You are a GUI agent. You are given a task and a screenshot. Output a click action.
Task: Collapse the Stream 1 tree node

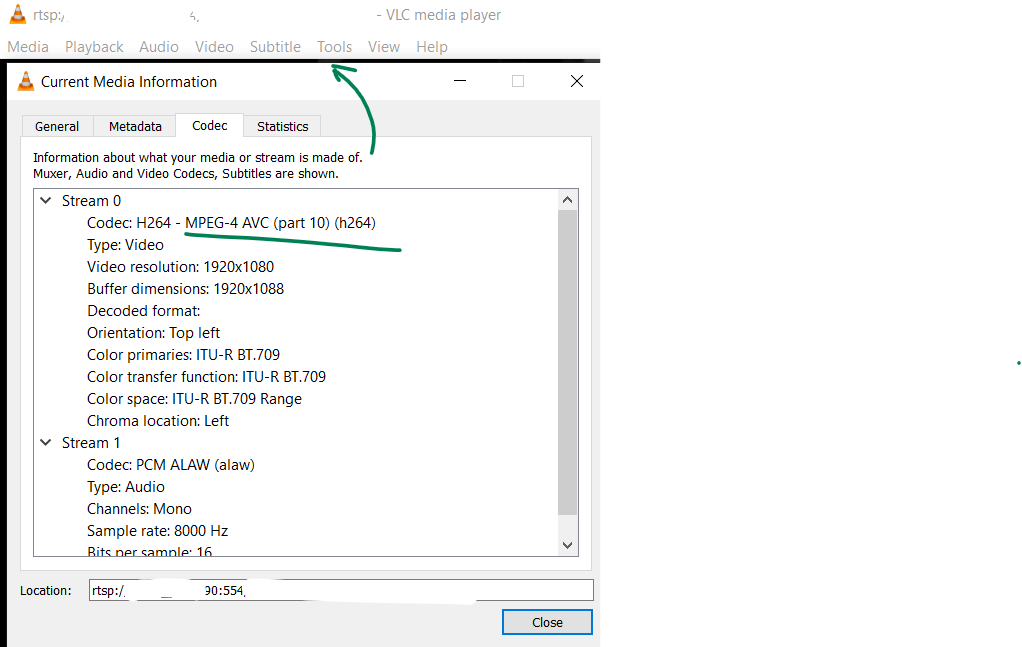[45, 443]
